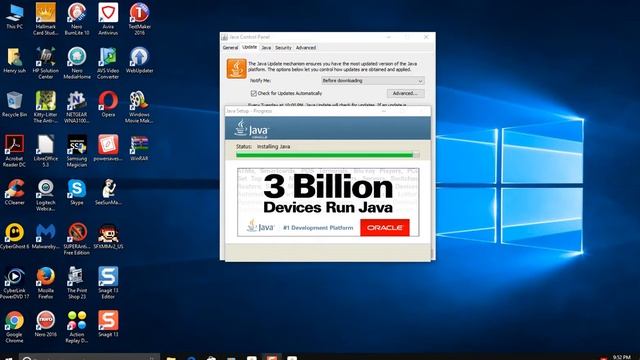Open the Logitech Webcam shortcut

[45, 195]
